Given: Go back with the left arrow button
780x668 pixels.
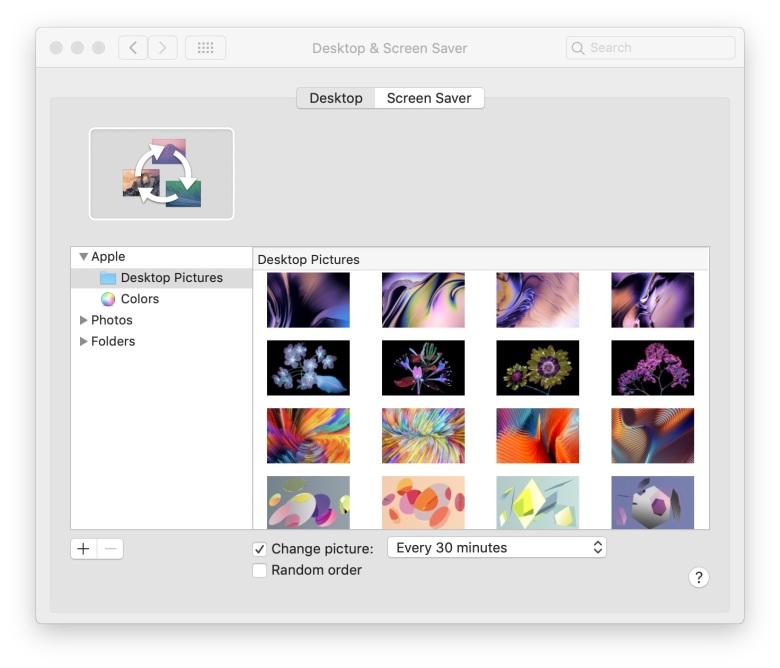Looking at the screenshot, I should pos(133,48).
